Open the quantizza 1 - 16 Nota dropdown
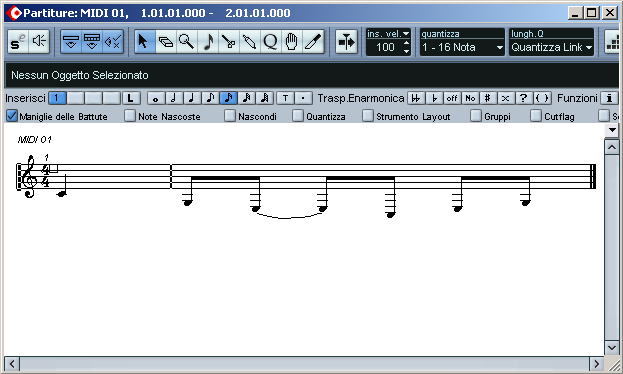623x374 pixels. (462, 47)
